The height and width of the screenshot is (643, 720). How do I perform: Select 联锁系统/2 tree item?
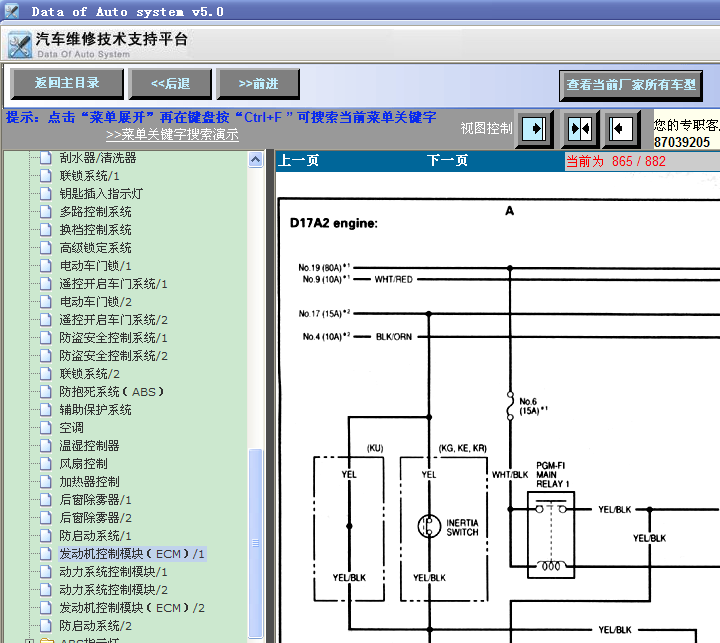pos(90,374)
